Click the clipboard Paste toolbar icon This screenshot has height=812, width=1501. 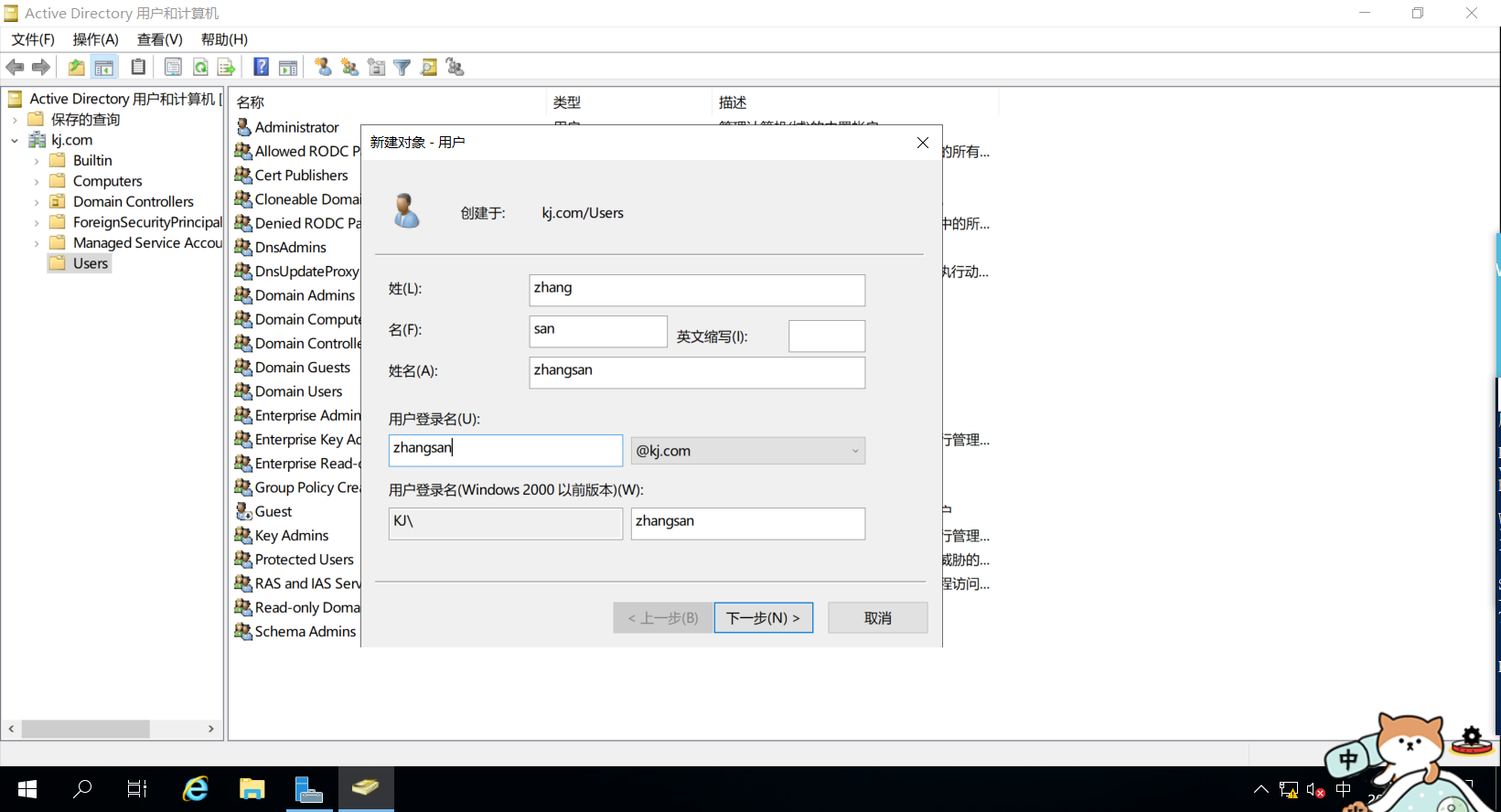click(x=138, y=67)
